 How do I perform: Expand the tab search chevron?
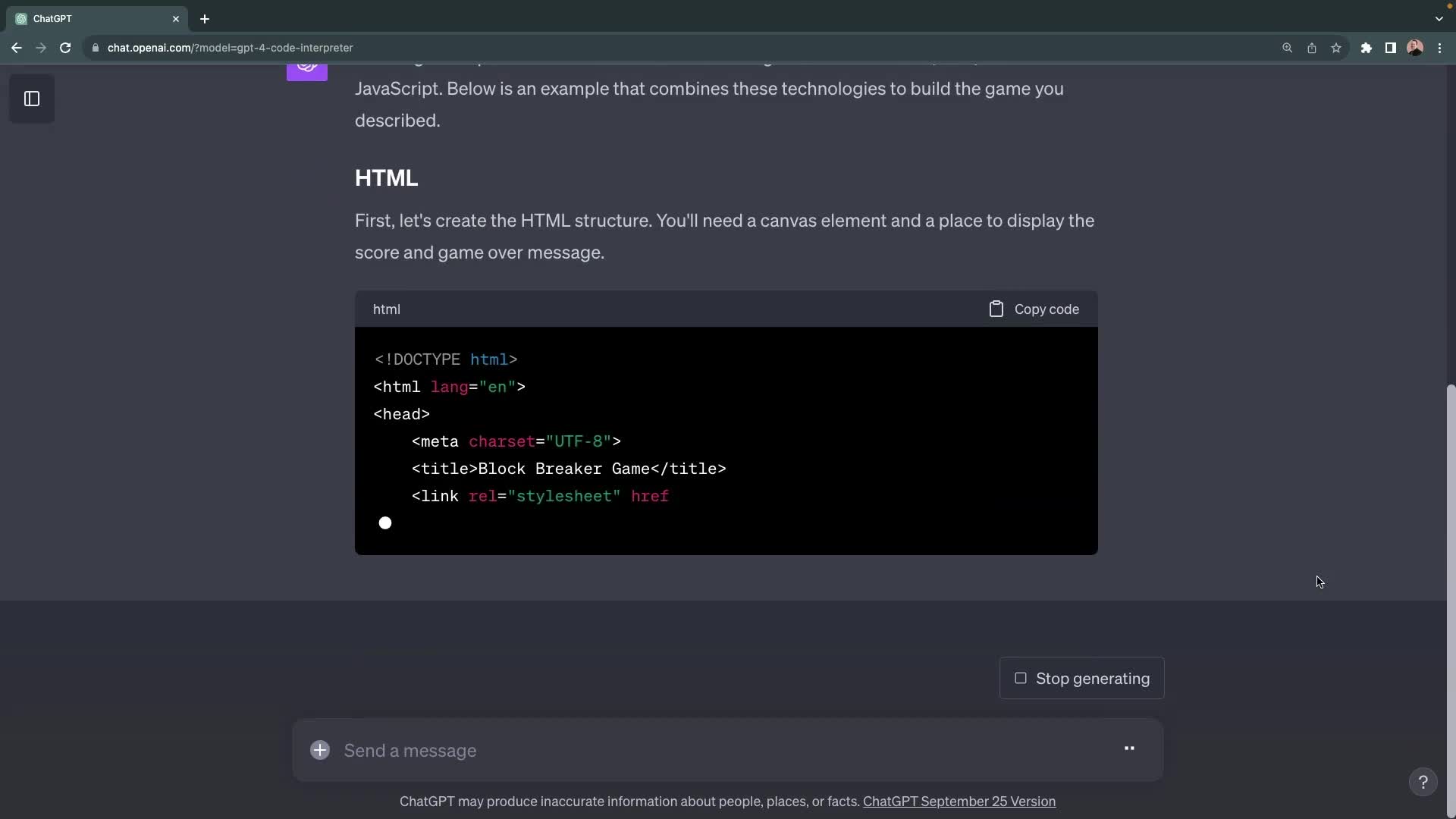pyautogui.click(x=1439, y=19)
